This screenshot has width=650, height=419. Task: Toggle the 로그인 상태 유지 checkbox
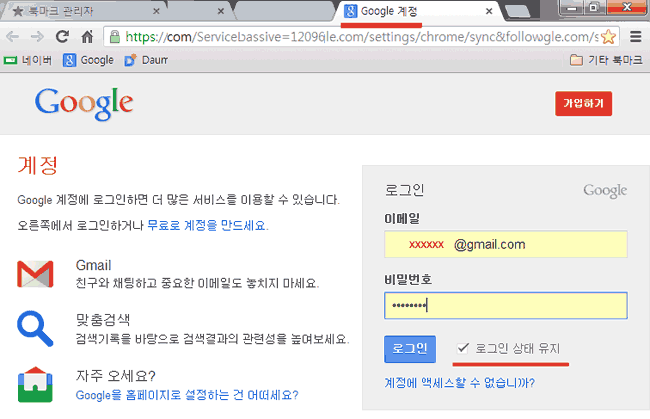point(463,348)
